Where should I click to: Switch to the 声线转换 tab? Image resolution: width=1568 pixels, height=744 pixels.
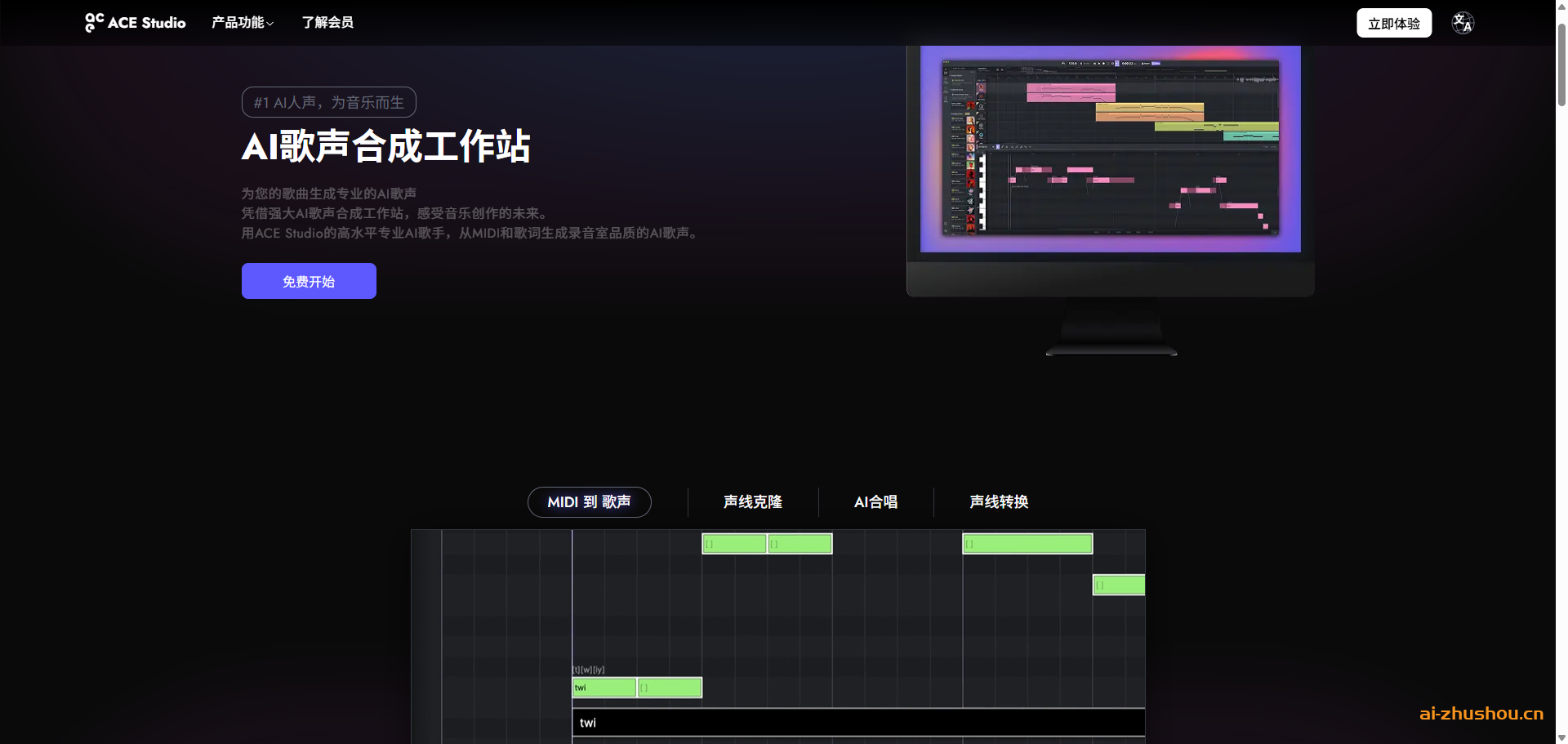click(997, 502)
